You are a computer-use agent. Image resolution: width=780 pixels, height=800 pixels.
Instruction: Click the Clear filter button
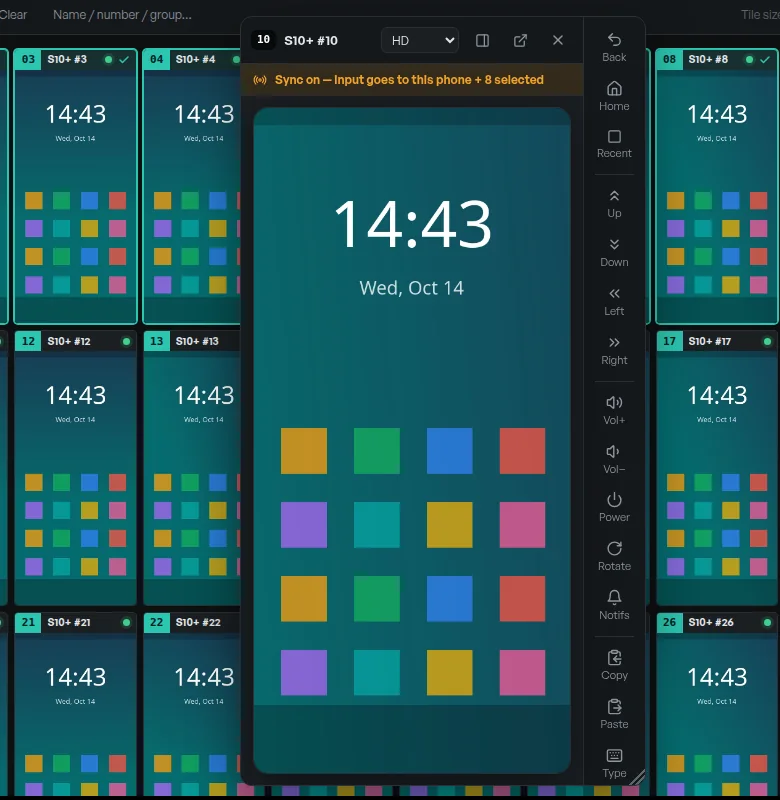point(13,15)
